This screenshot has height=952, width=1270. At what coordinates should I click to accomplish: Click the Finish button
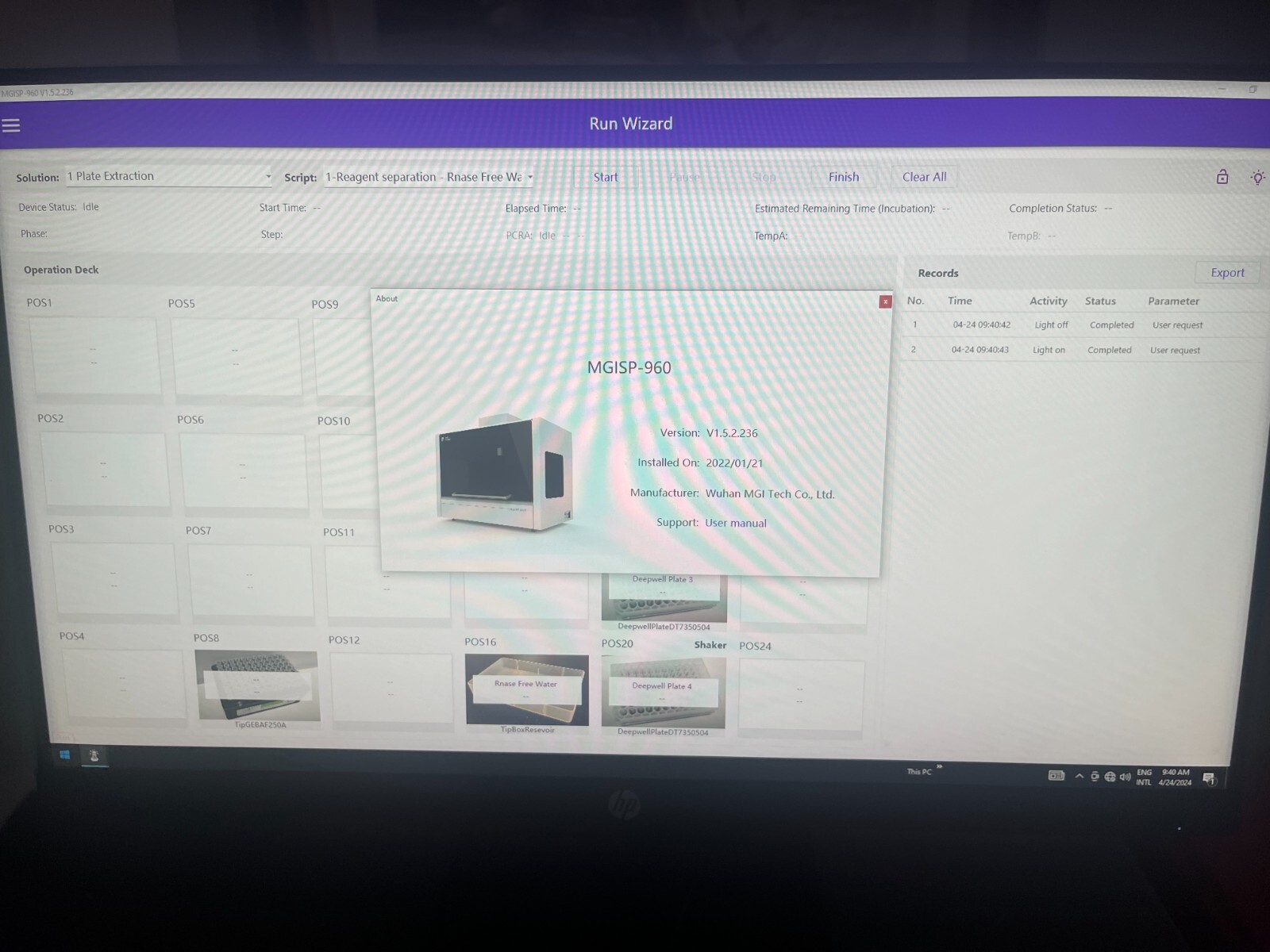coord(843,177)
